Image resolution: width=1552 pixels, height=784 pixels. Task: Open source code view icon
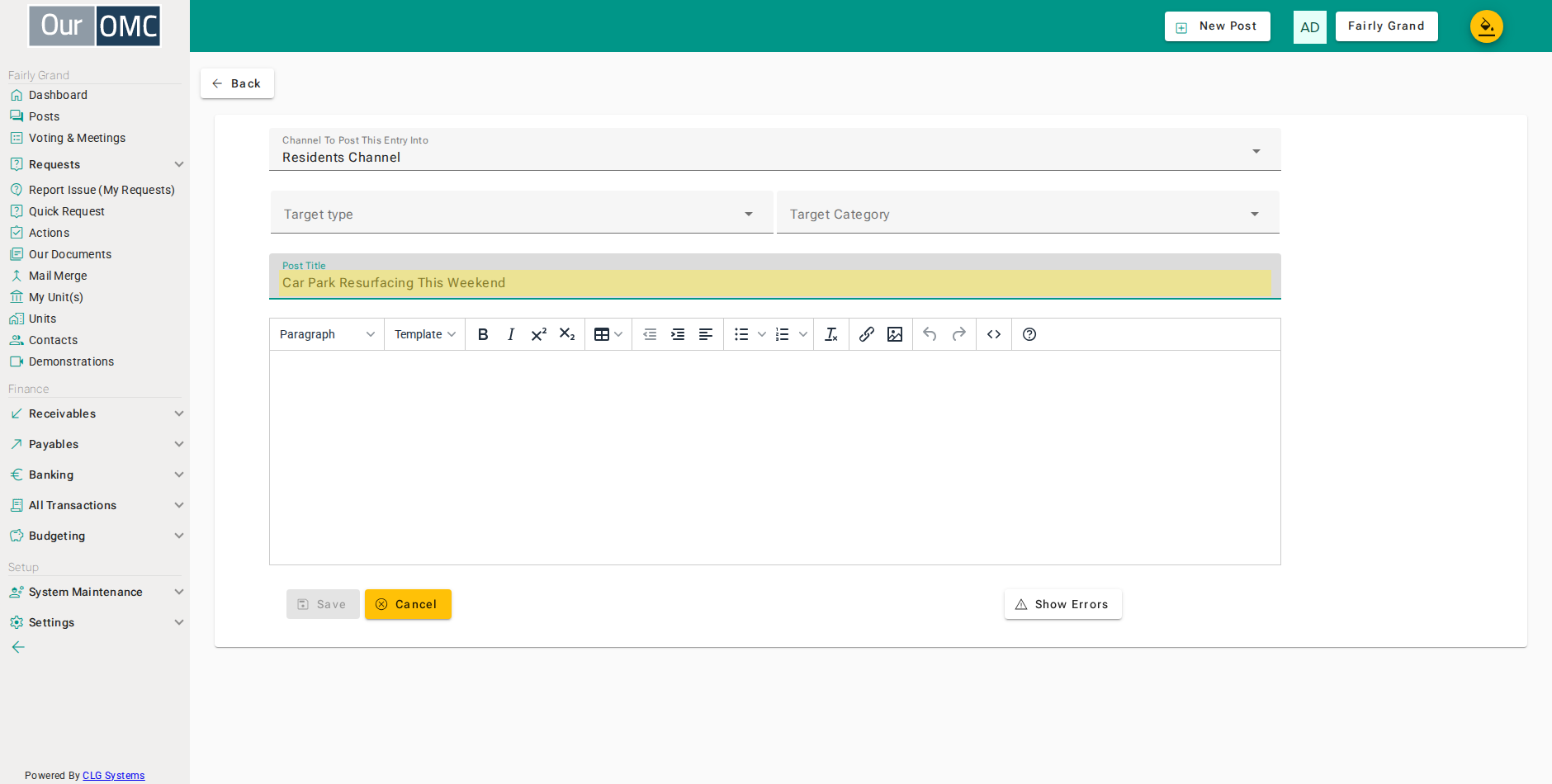pos(994,334)
